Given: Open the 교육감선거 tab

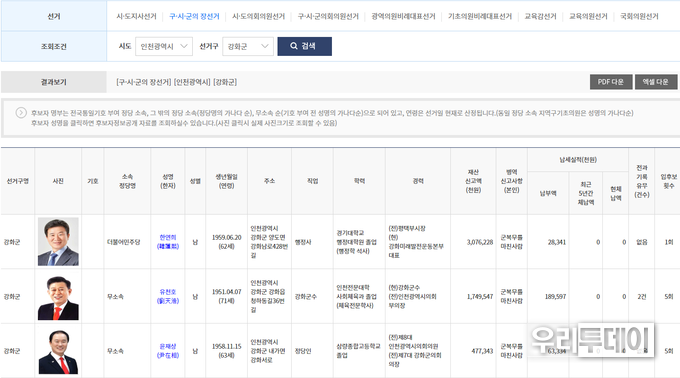Looking at the screenshot, I should point(540,16).
